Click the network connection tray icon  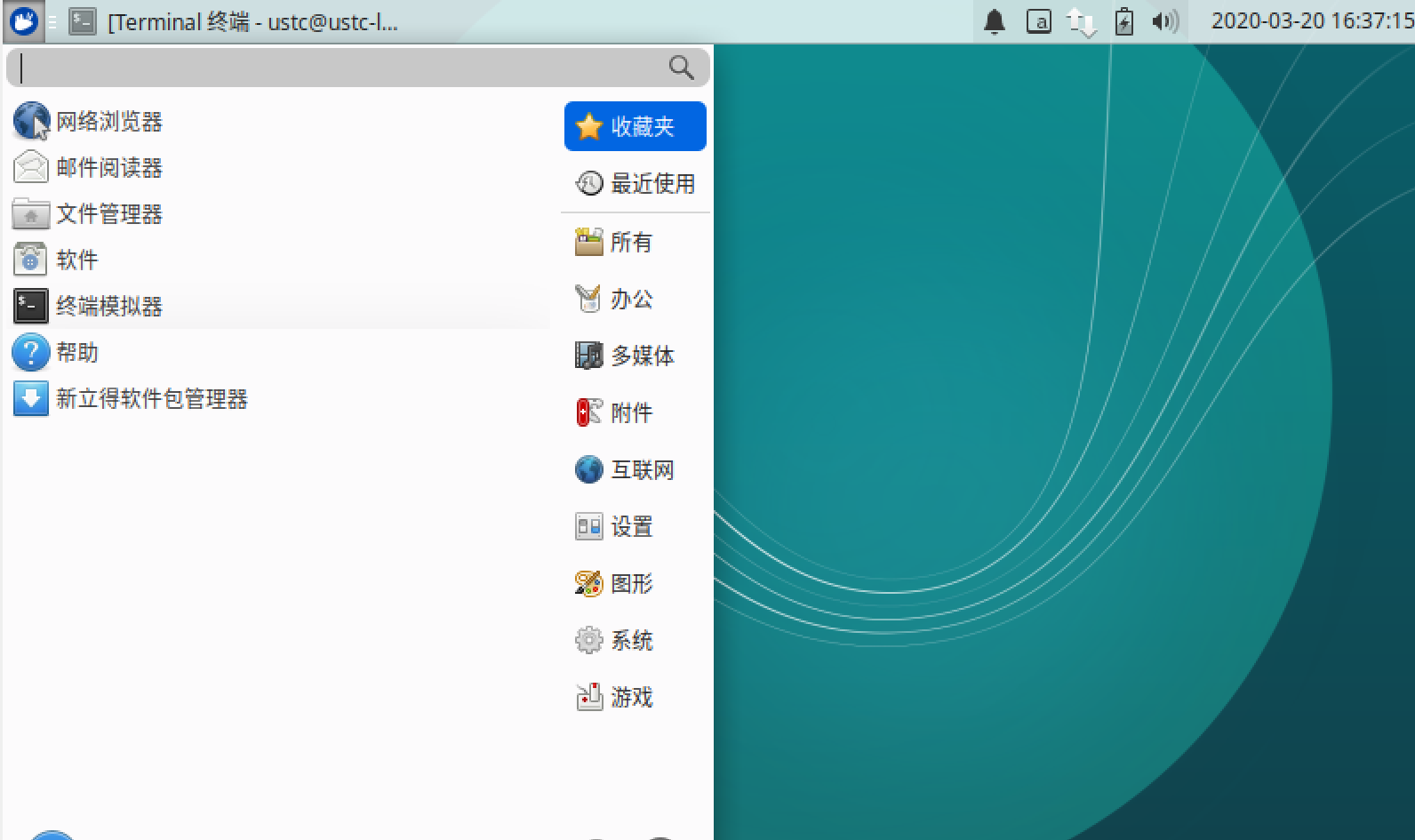1082,21
